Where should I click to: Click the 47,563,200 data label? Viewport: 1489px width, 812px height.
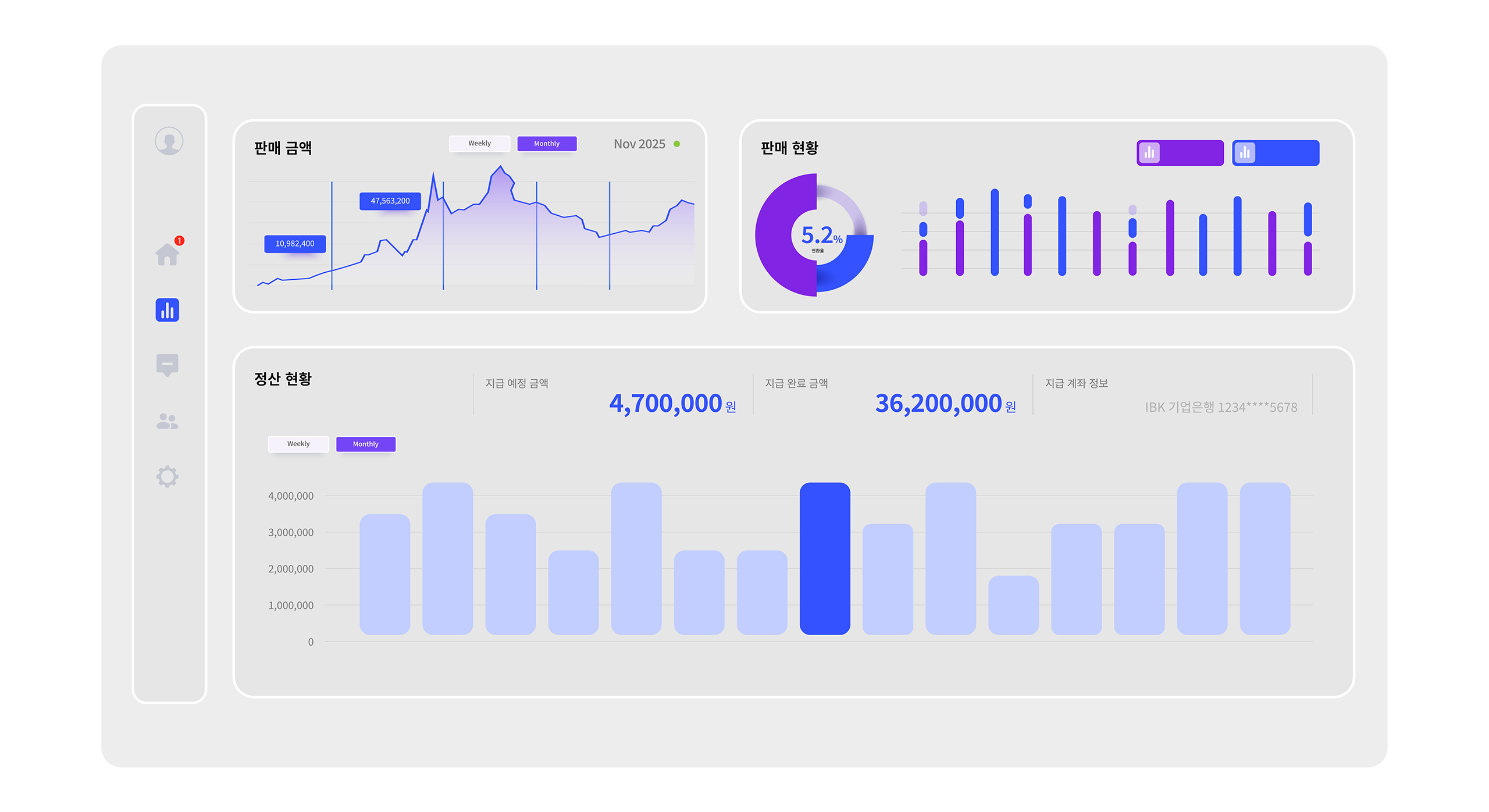click(390, 201)
